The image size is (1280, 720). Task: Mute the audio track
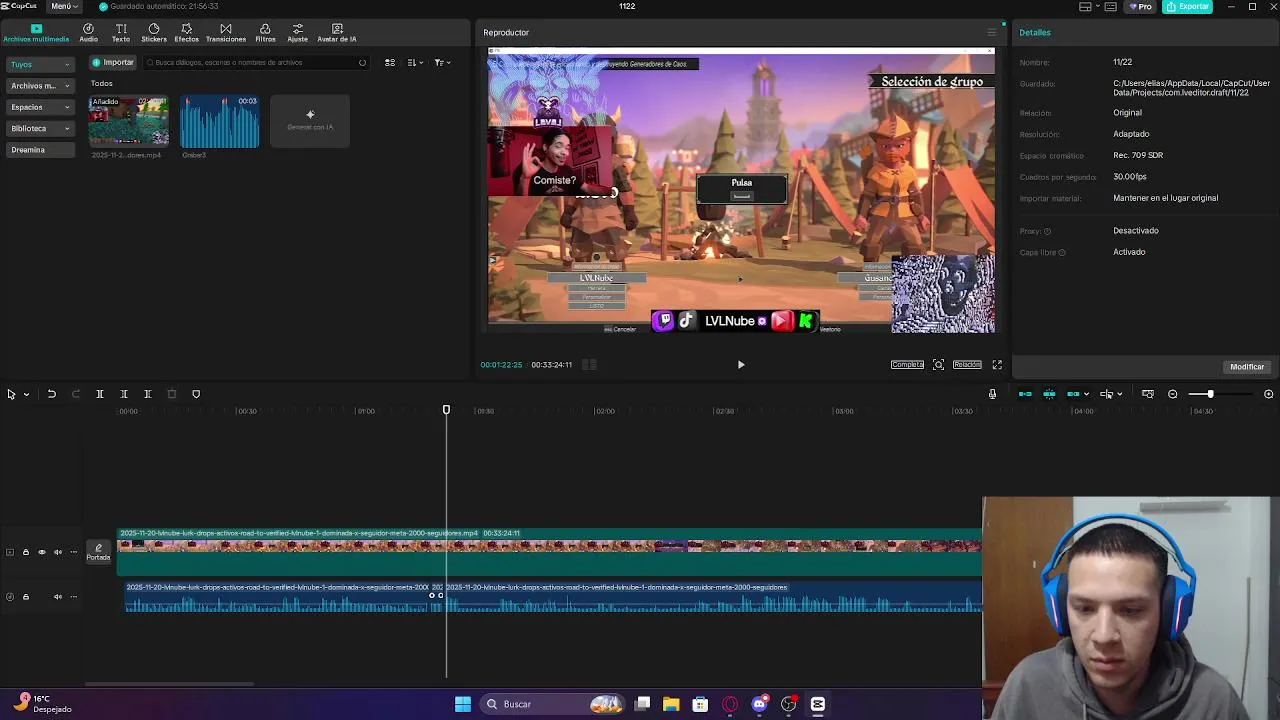pyautogui.click(x=58, y=597)
